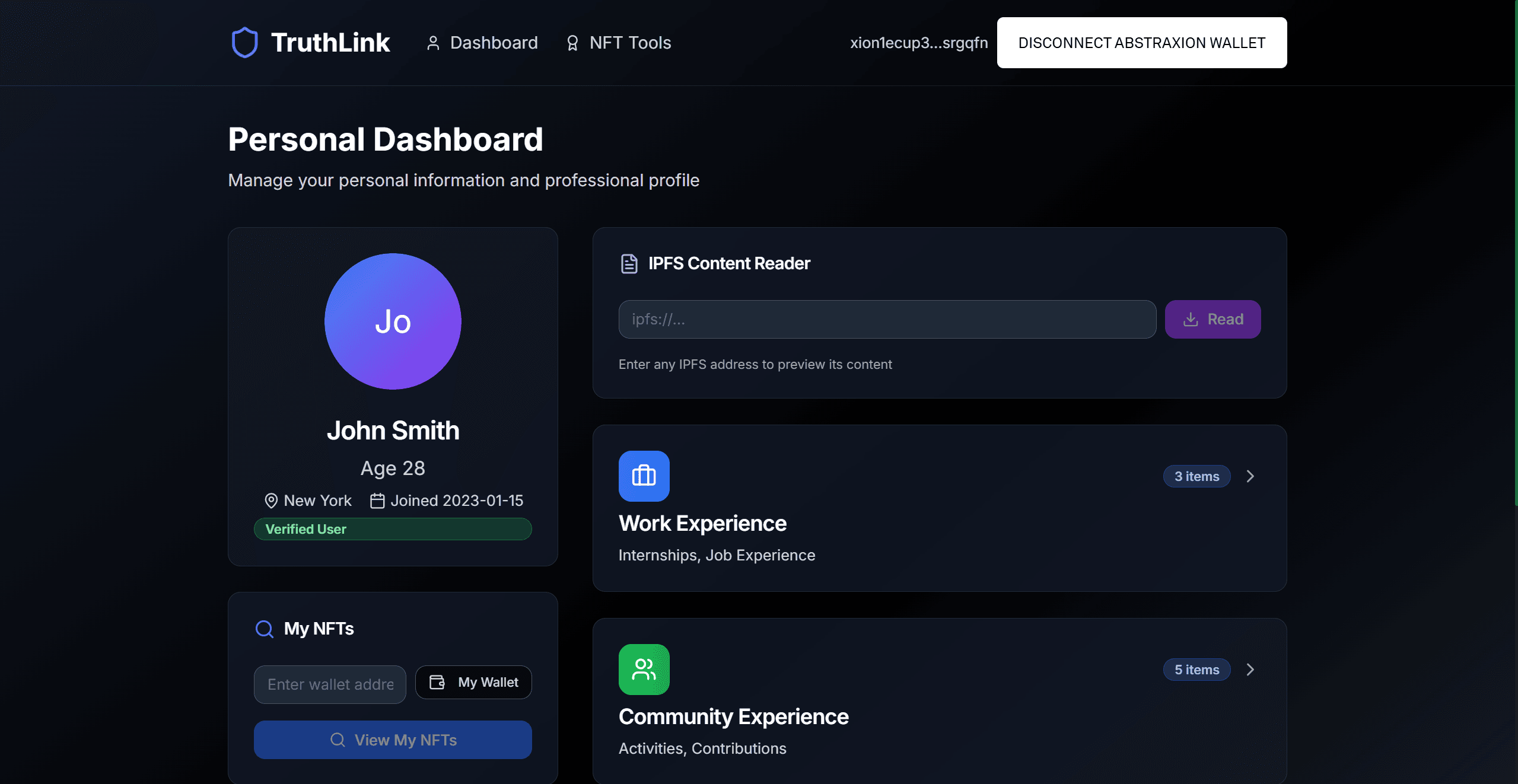Click the Manage your personal information subtitle
Viewport: 1518px width, 784px height.
click(464, 180)
